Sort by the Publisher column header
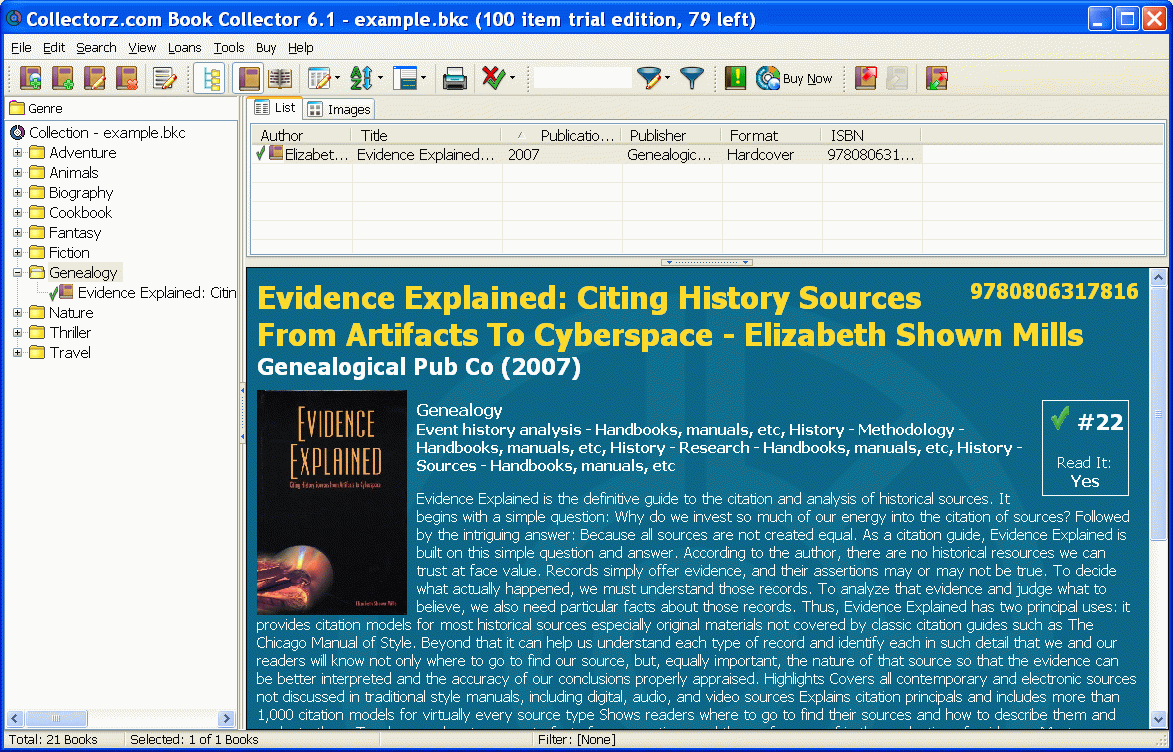 click(x=671, y=135)
